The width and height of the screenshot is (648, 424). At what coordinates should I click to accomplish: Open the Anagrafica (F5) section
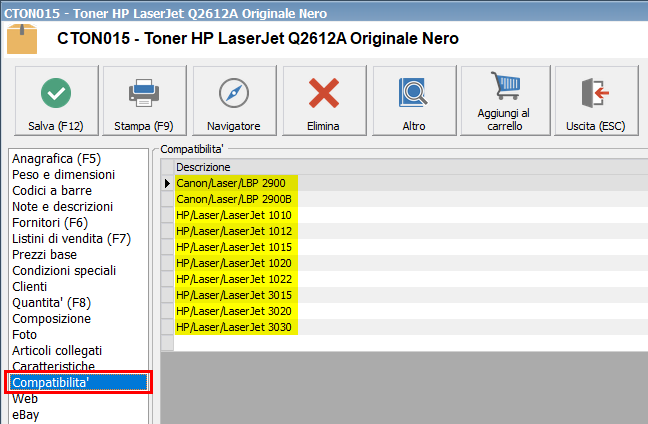(x=57, y=159)
